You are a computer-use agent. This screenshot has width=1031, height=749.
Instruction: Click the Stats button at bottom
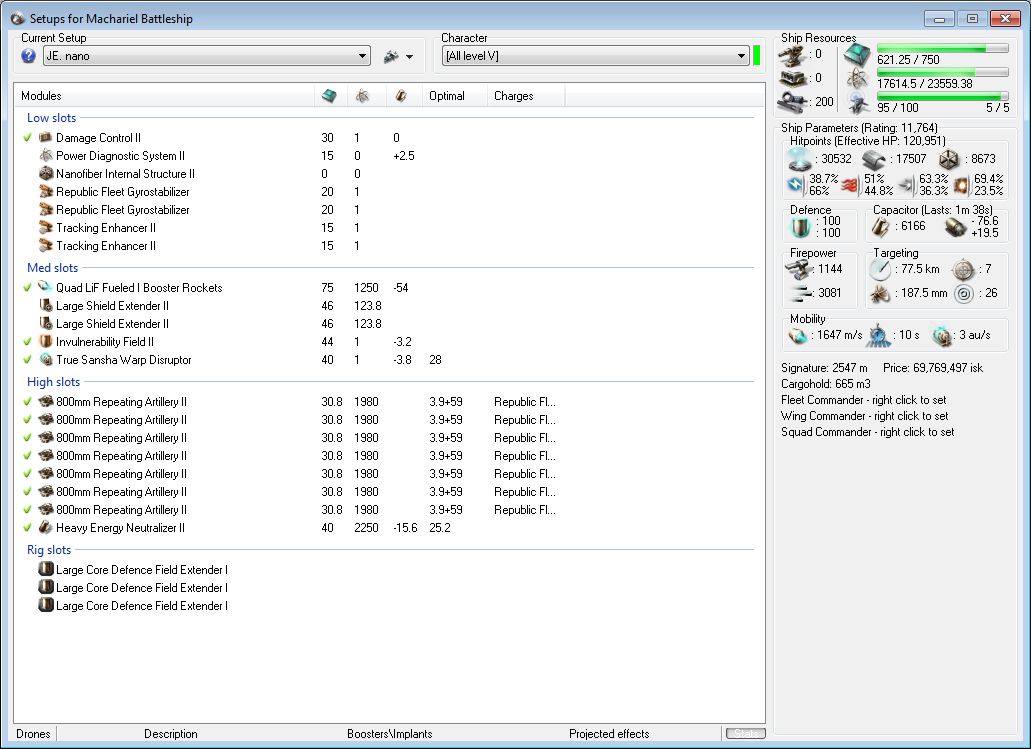tap(745, 734)
